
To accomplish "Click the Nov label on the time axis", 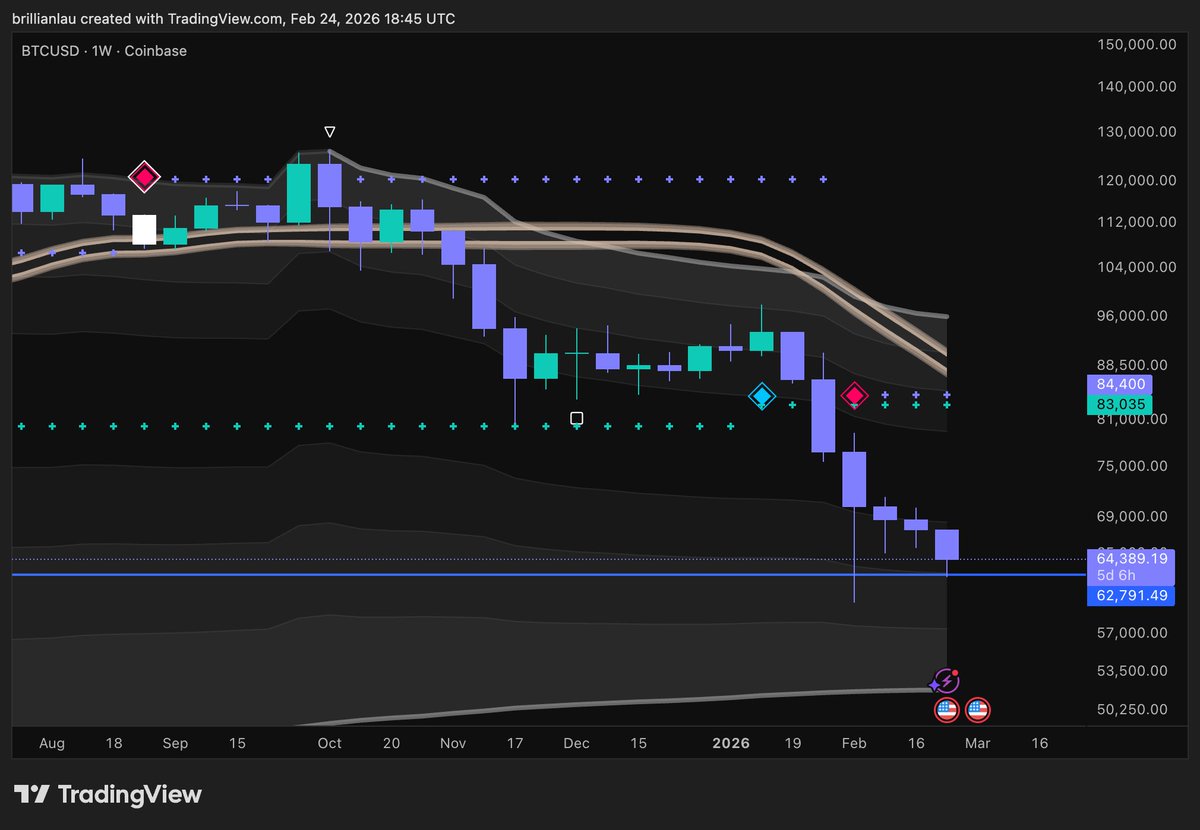I will pyautogui.click(x=453, y=743).
